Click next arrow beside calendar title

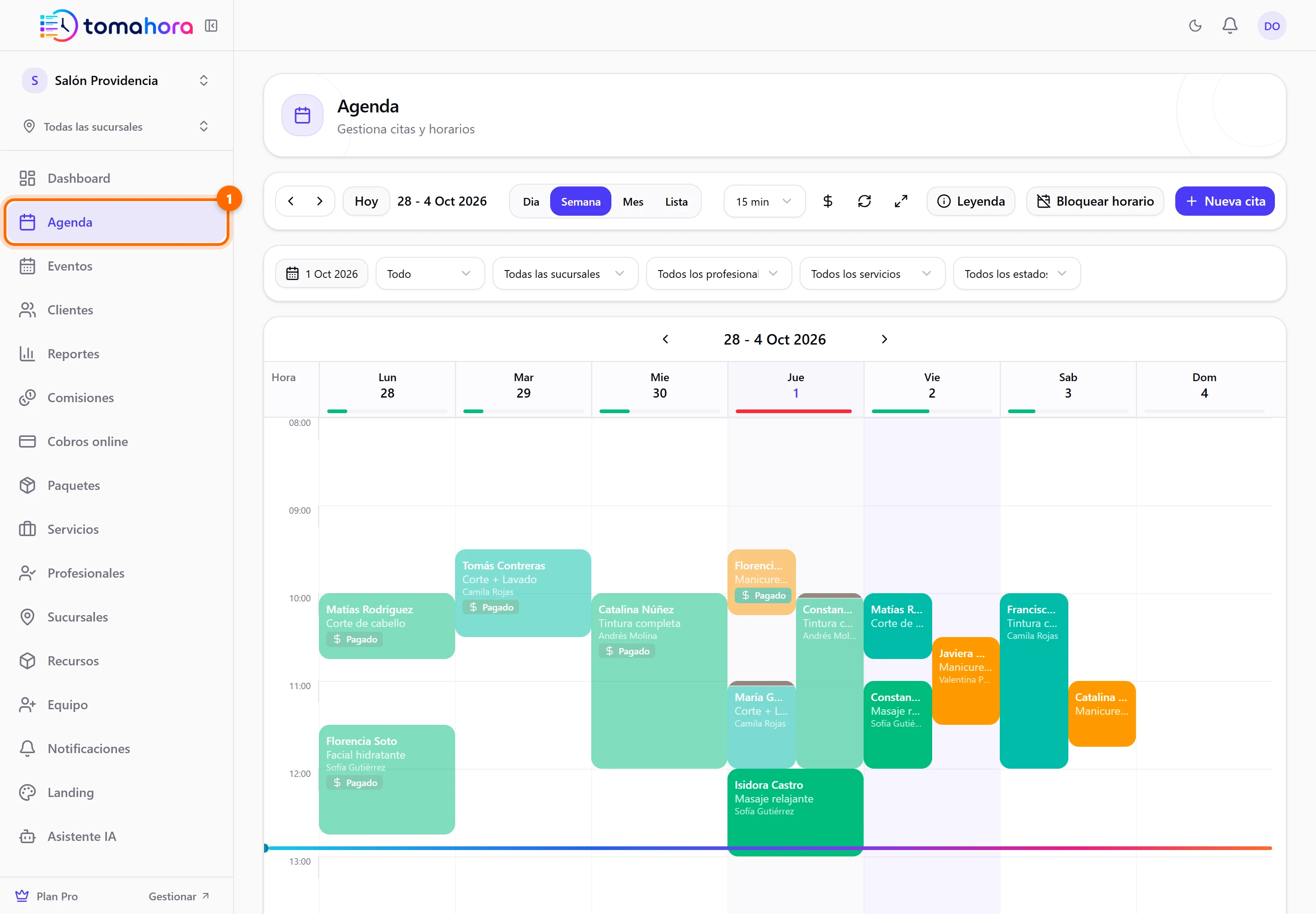pos(884,339)
